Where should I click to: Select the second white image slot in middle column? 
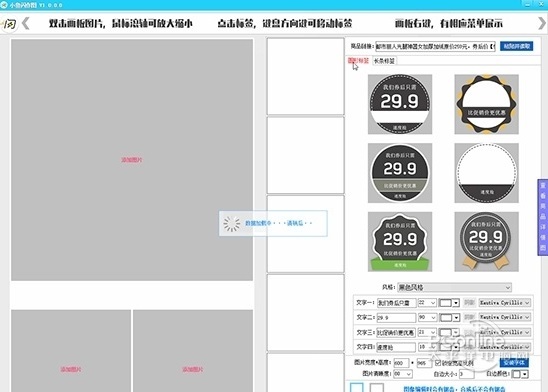(305, 155)
